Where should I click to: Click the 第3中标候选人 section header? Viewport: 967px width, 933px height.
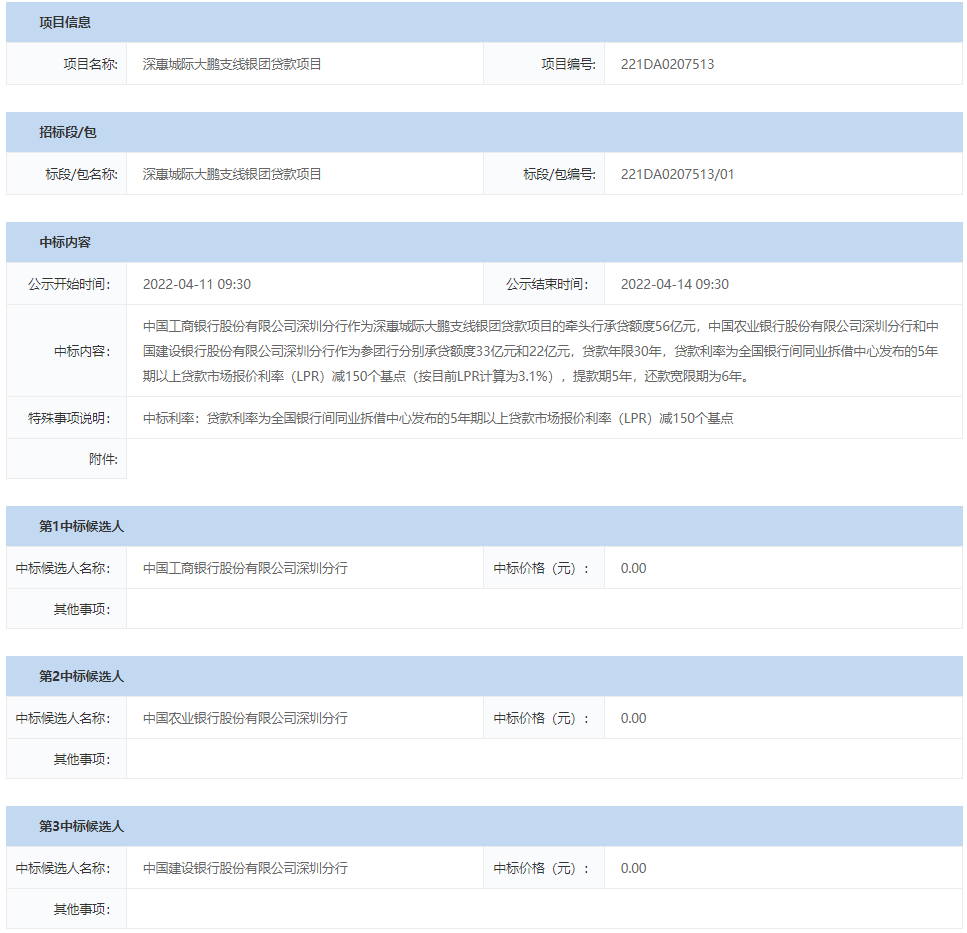click(x=81, y=826)
